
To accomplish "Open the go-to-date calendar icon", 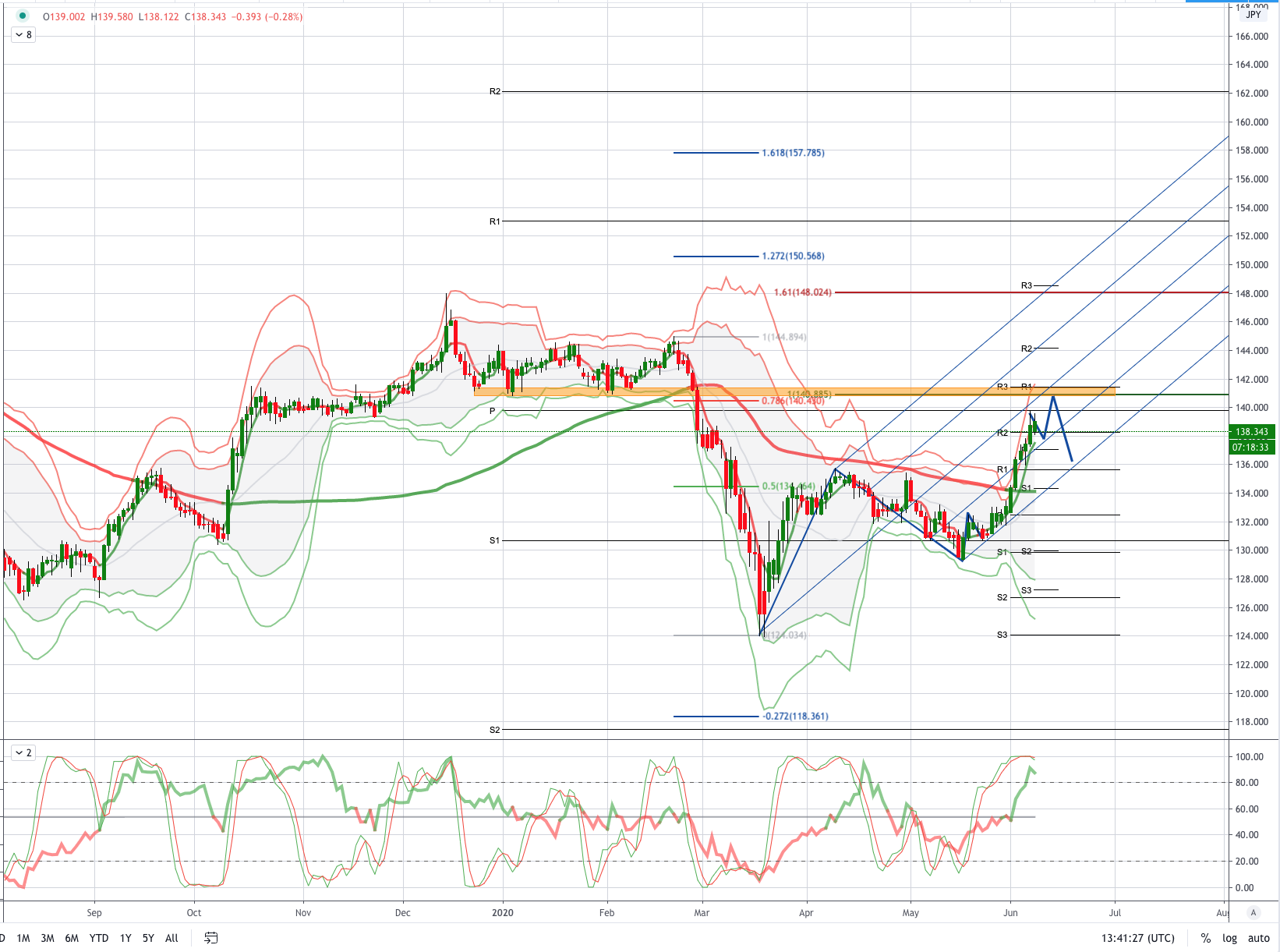I will tap(210, 938).
